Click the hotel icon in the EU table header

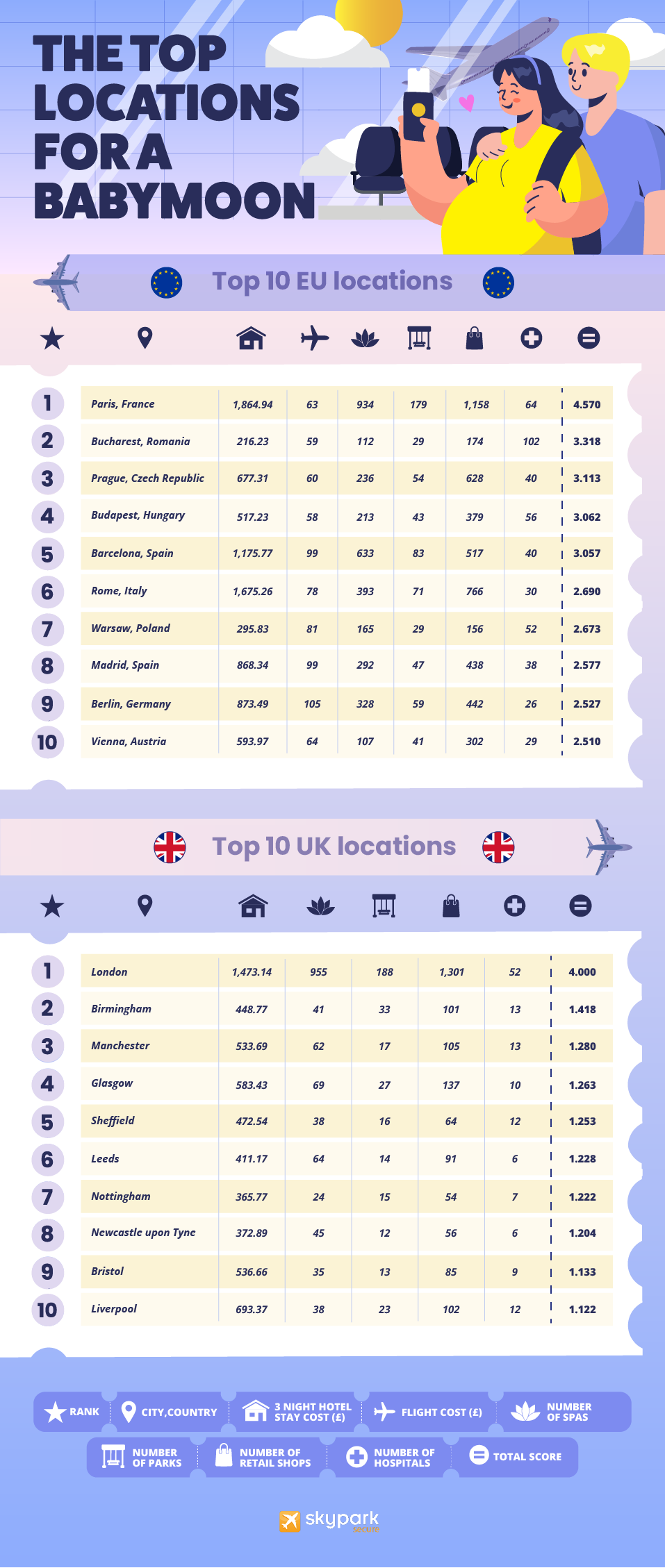coord(251,338)
